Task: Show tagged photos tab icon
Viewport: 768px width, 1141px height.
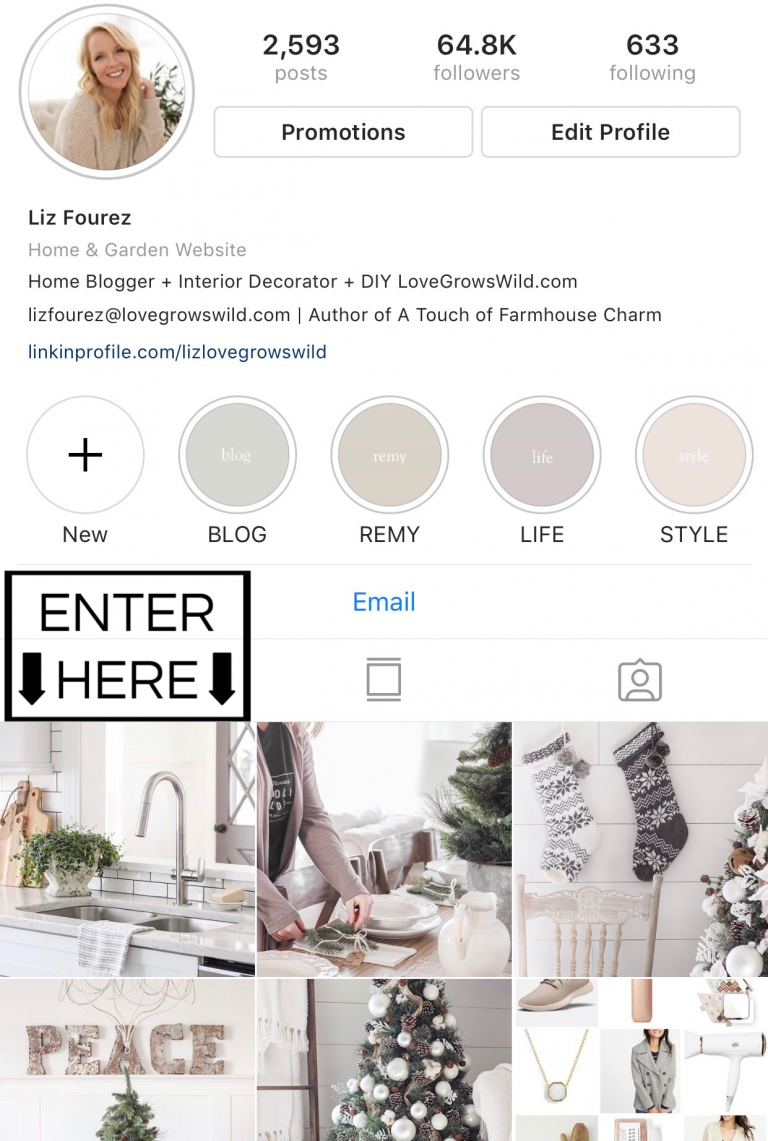Action: tap(640, 680)
